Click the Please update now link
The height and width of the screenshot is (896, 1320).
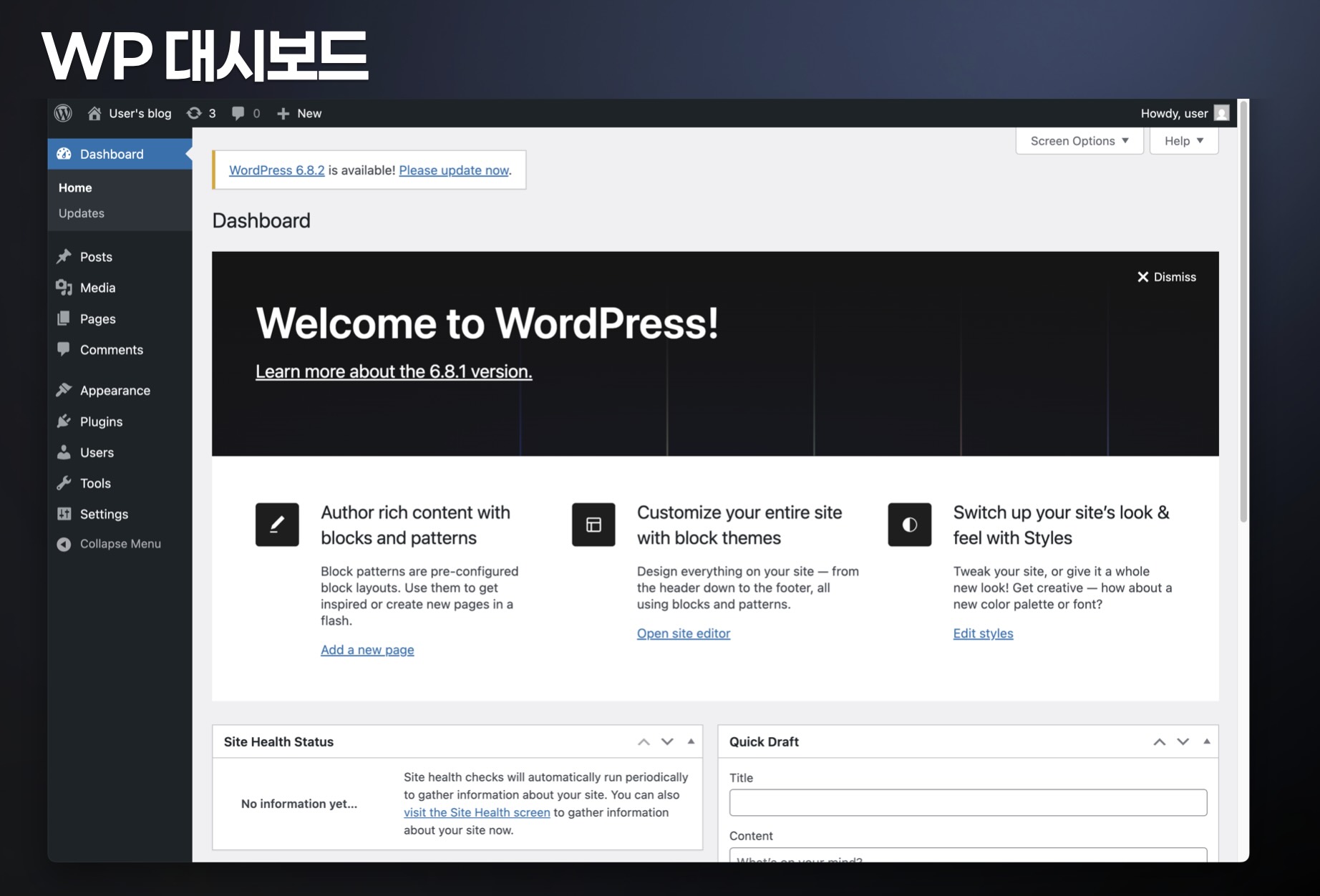click(454, 170)
